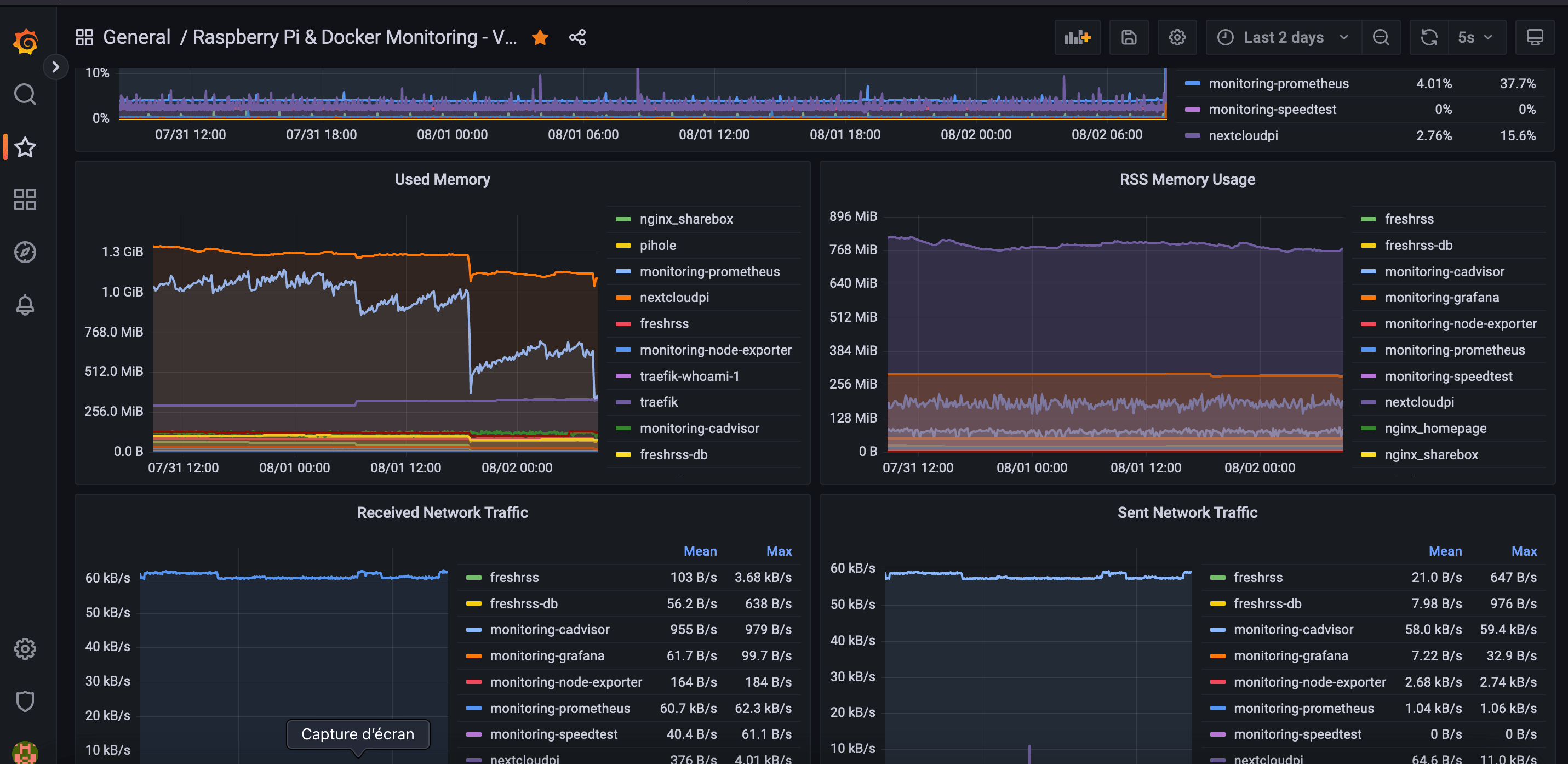Click the Add panel icon
Image resolution: width=1568 pixels, height=764 pixels.
[x=1077, y=38]
